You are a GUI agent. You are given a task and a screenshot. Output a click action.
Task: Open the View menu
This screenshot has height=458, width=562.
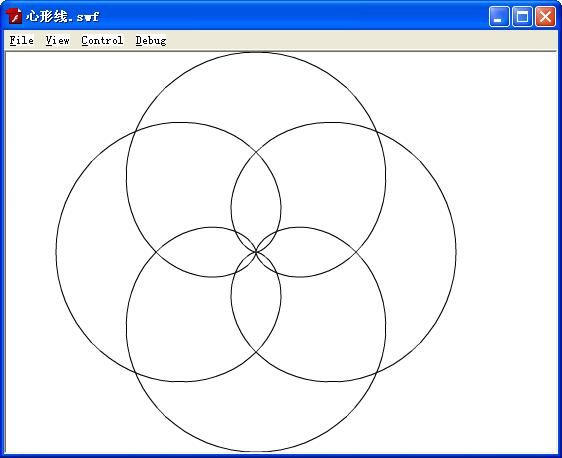pyautogui.click(x=57, y=40)
